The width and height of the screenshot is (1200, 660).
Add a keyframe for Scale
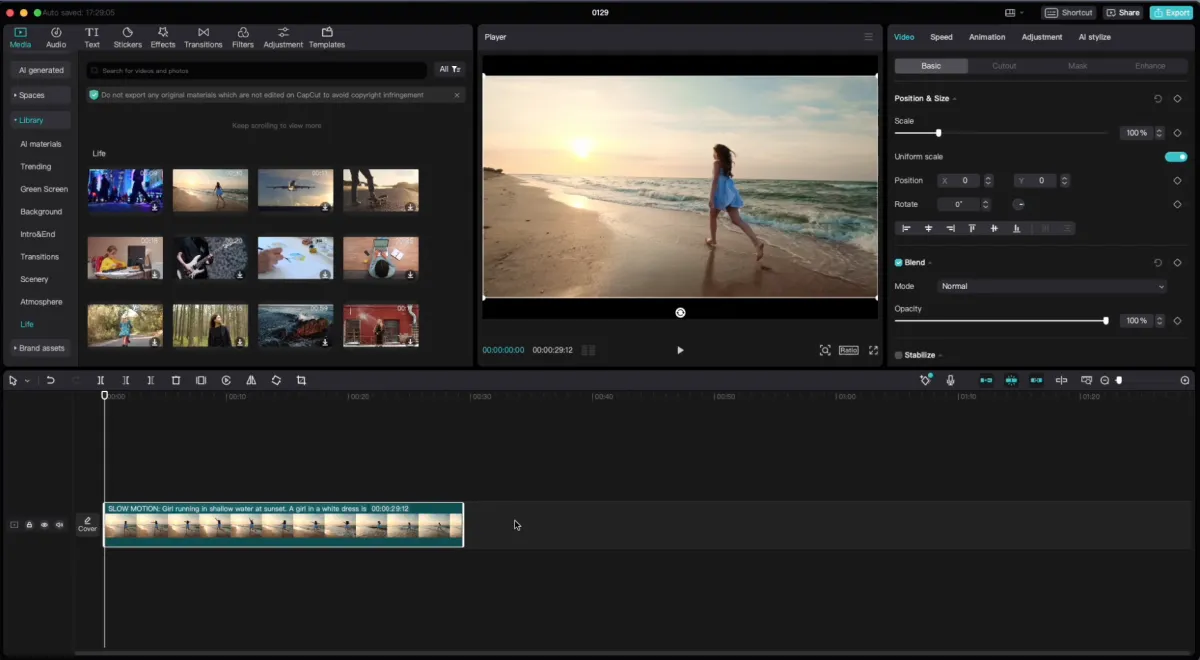tap(1177, 132)
